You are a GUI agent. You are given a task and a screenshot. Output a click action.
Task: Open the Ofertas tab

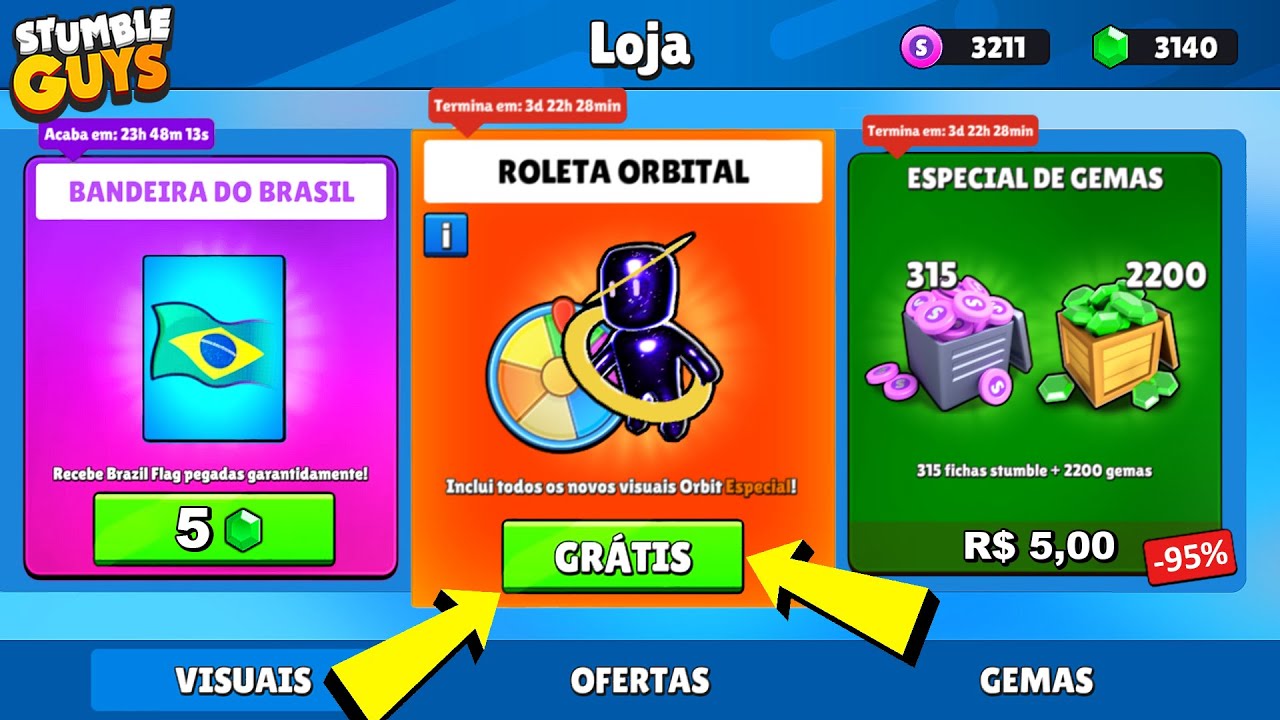pos(640,680)
